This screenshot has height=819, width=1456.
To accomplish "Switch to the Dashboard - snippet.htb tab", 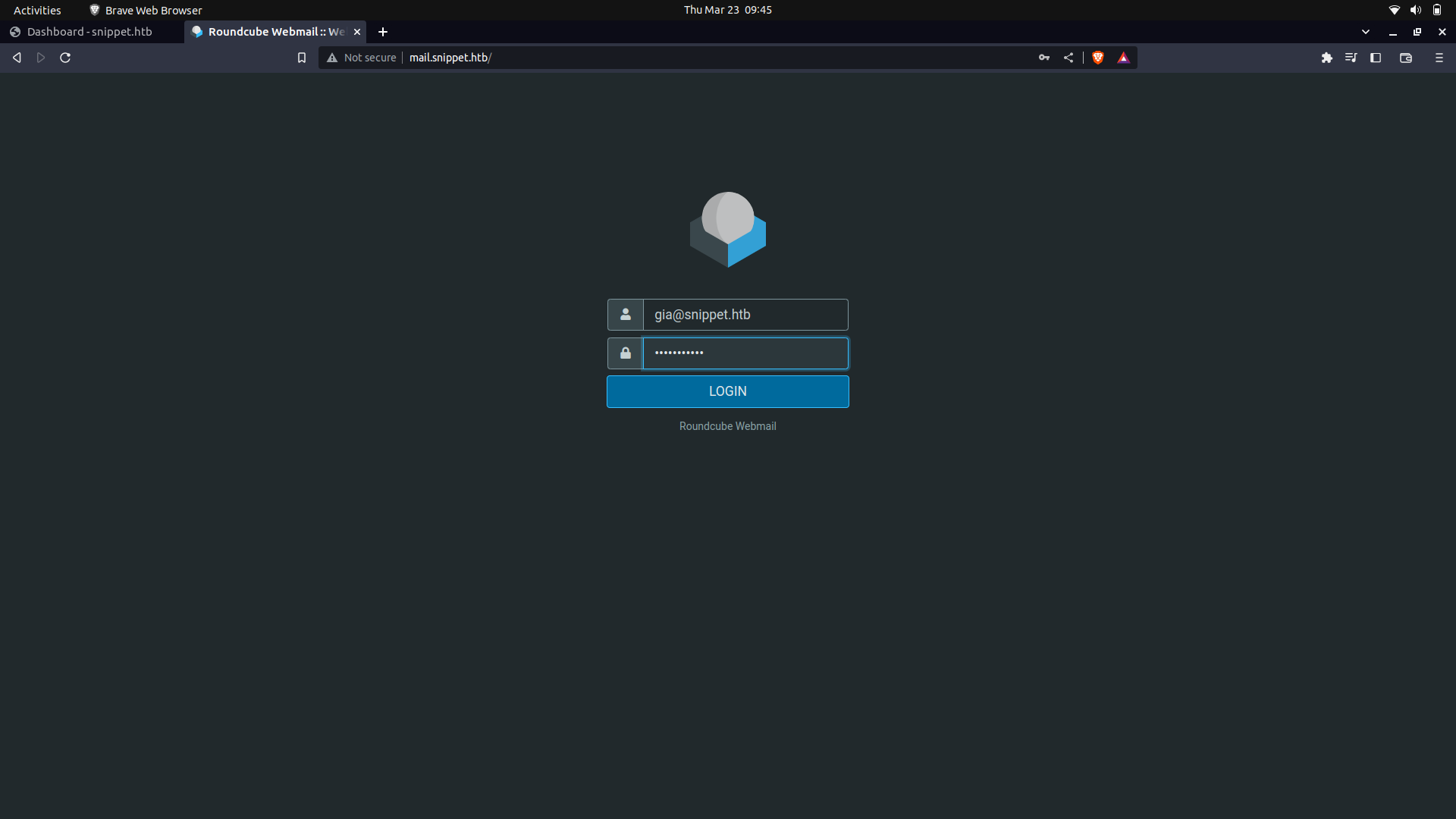I will 89,31.
